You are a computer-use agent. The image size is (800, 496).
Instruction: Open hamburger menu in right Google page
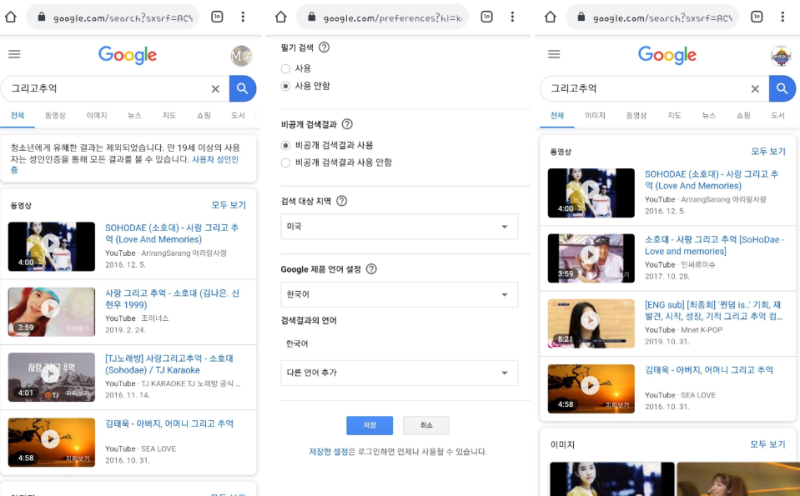point(554,54)
